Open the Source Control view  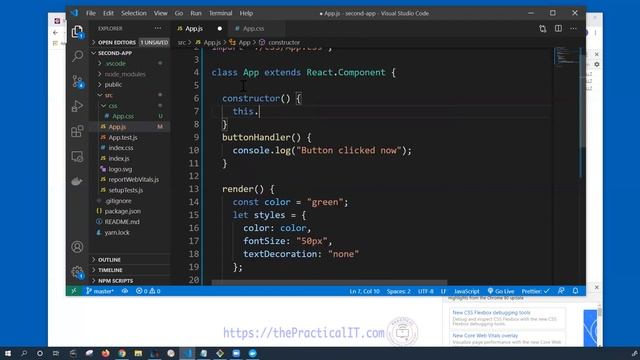[77, 81]
